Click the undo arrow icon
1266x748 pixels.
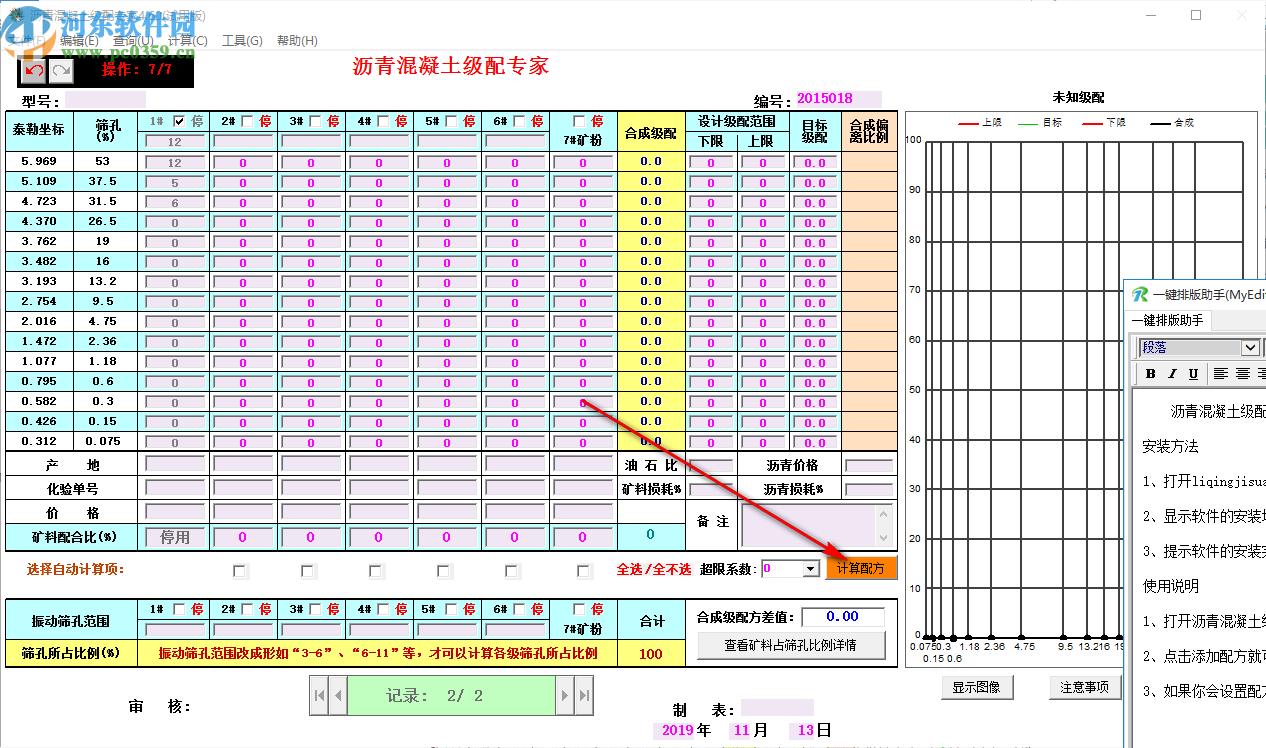(33, 70)
